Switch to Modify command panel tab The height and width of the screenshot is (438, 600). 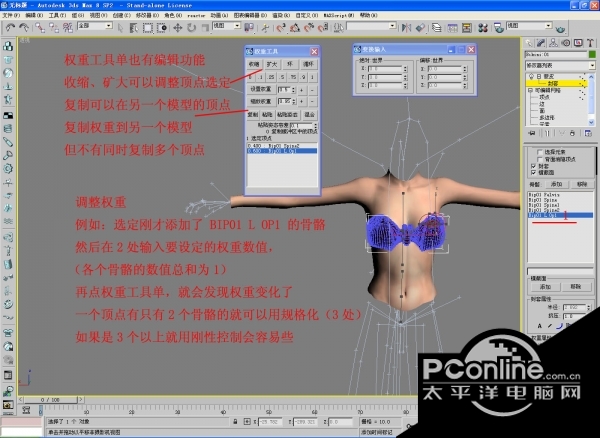pos(541,42)
